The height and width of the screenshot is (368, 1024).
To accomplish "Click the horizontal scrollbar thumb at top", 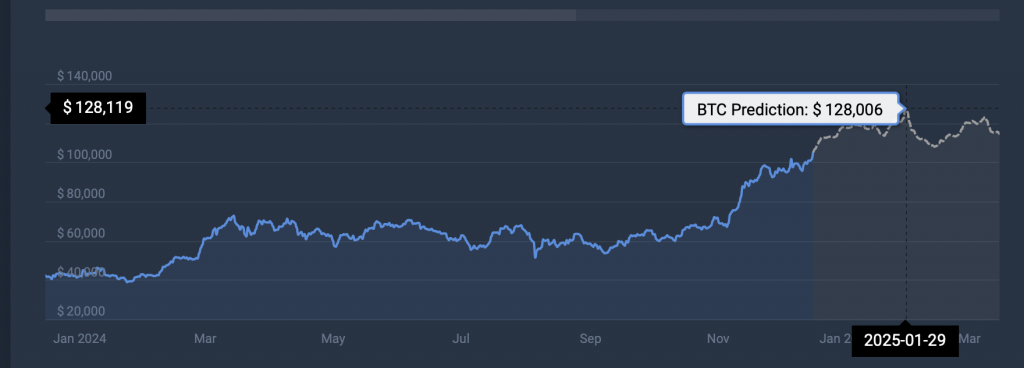I will point(311,15).
